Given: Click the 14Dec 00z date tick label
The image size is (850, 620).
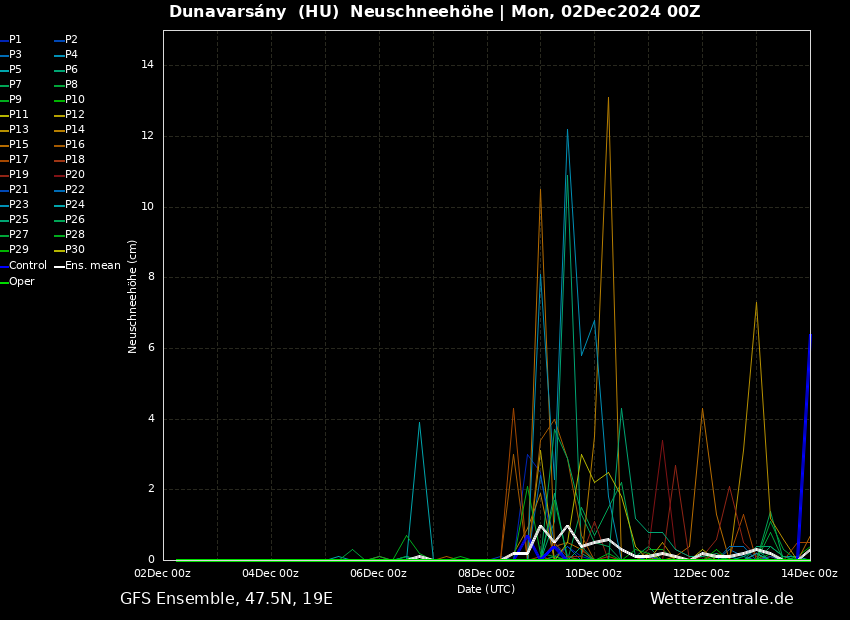Looking at the screenshot, I should [x=809, y=574].
